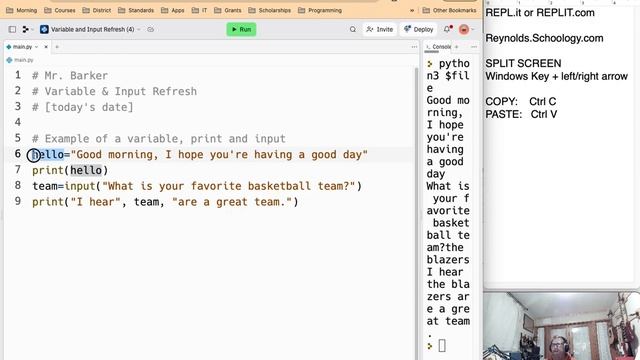Open the Replit tools menu icon
The width and height of the screenshot is (640, 360).
click(25, 29)
